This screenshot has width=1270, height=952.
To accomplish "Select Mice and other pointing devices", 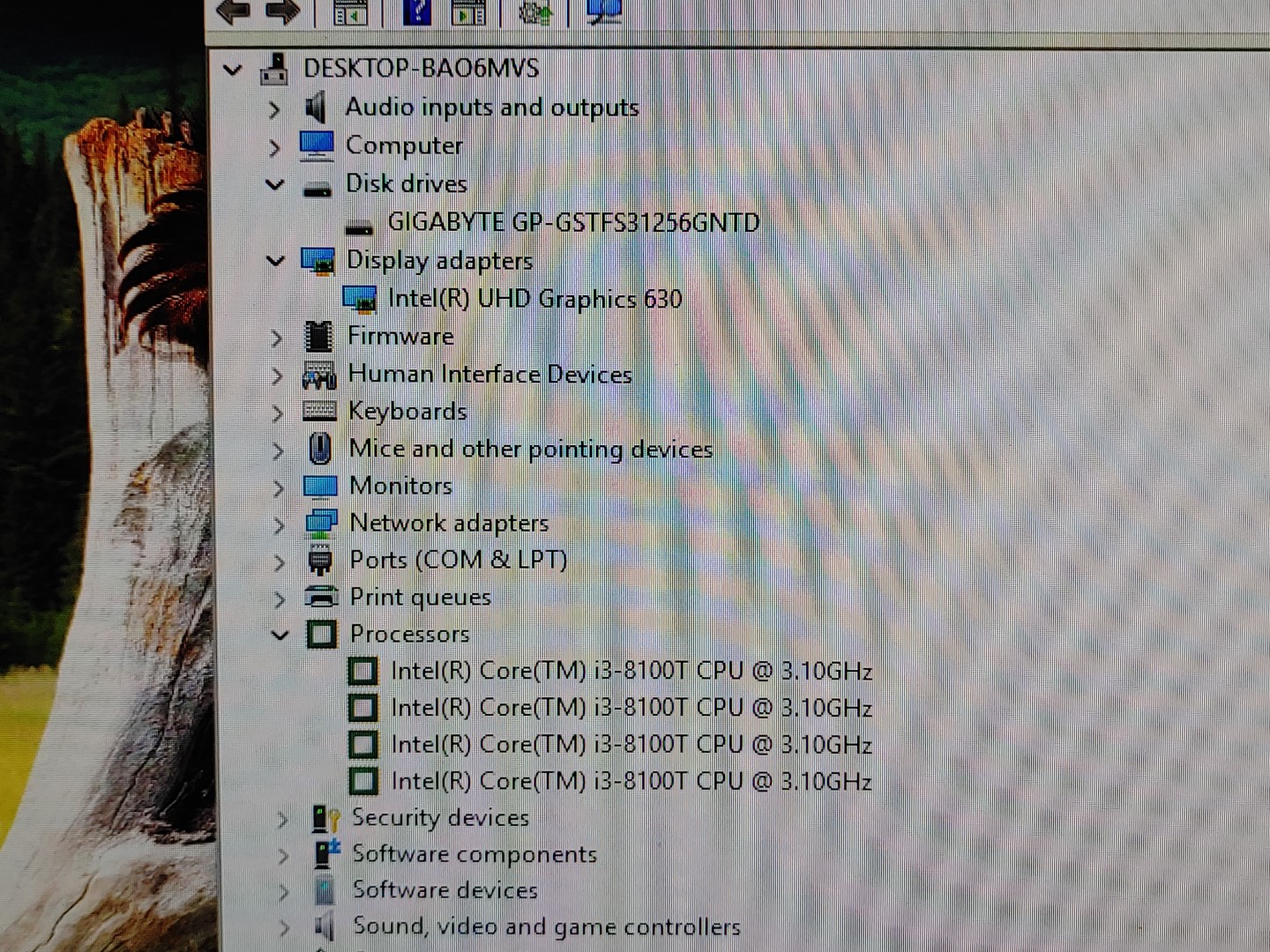I will [x=530, y=450].
